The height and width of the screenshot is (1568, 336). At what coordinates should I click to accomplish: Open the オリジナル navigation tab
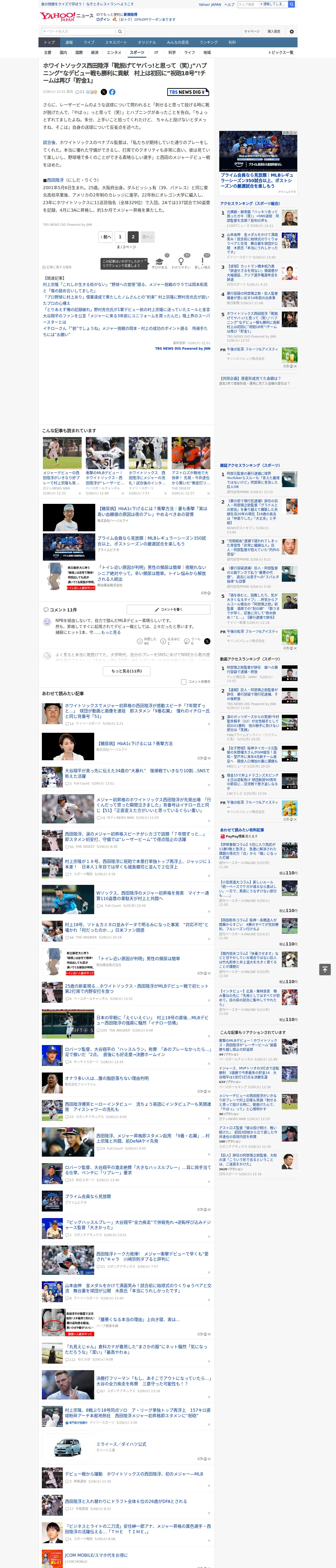(147, 43)
